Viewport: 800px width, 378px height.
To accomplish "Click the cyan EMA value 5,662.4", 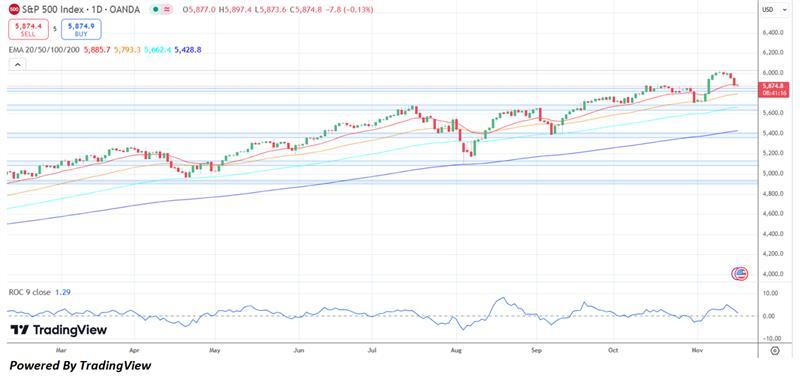I will (x=157, y=50).
